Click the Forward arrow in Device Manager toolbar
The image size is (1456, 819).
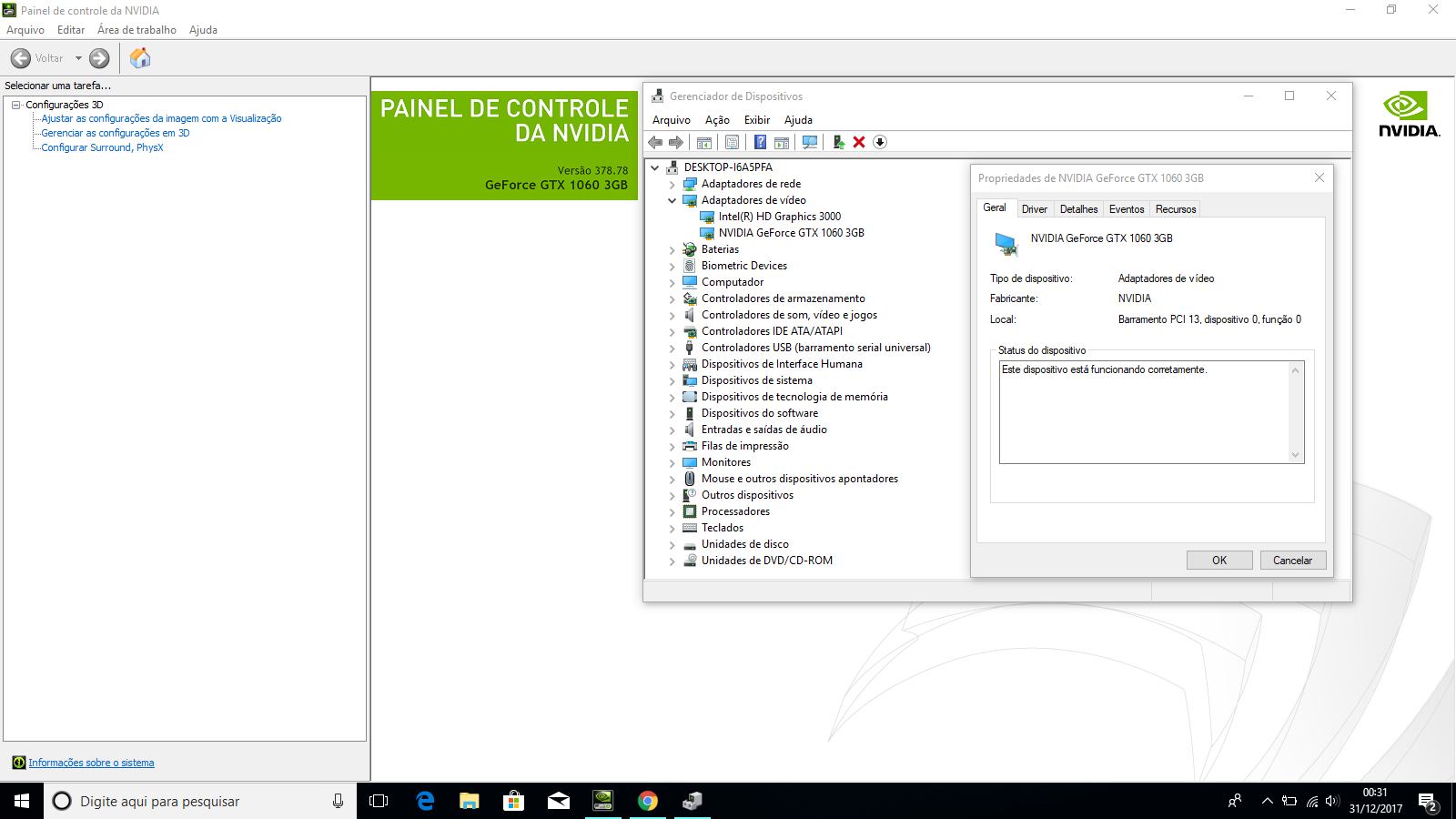(676, 142)
